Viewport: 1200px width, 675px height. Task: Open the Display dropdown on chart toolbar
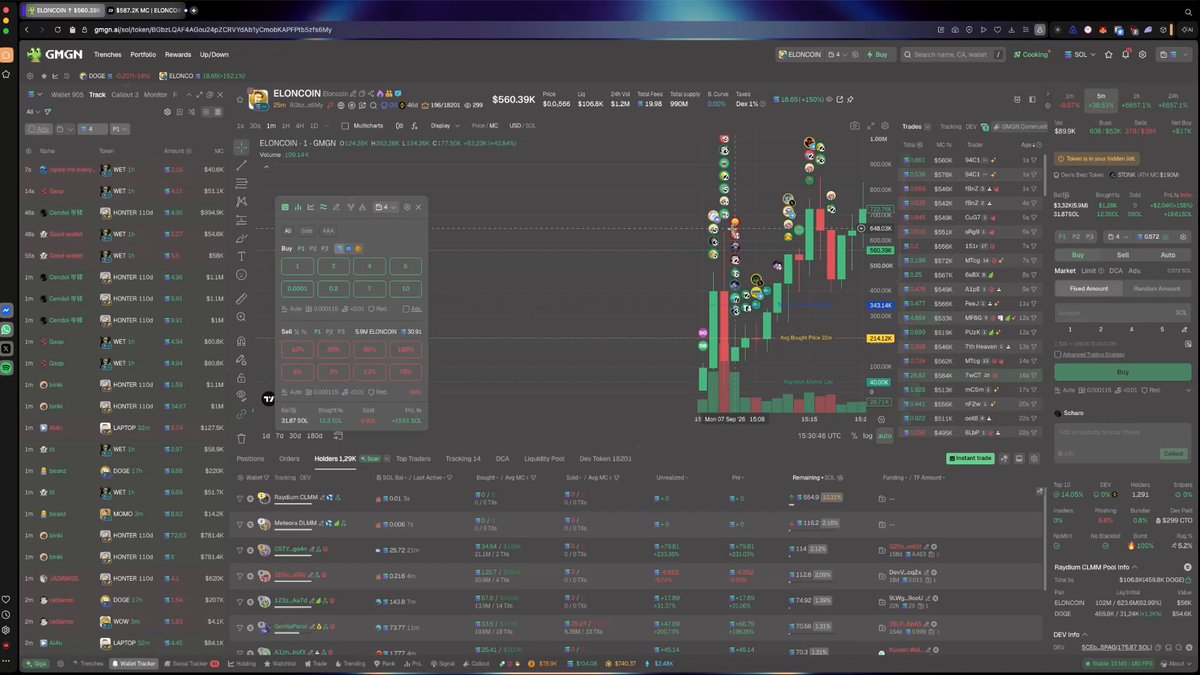pyautogui.click(x=443, y=126)
